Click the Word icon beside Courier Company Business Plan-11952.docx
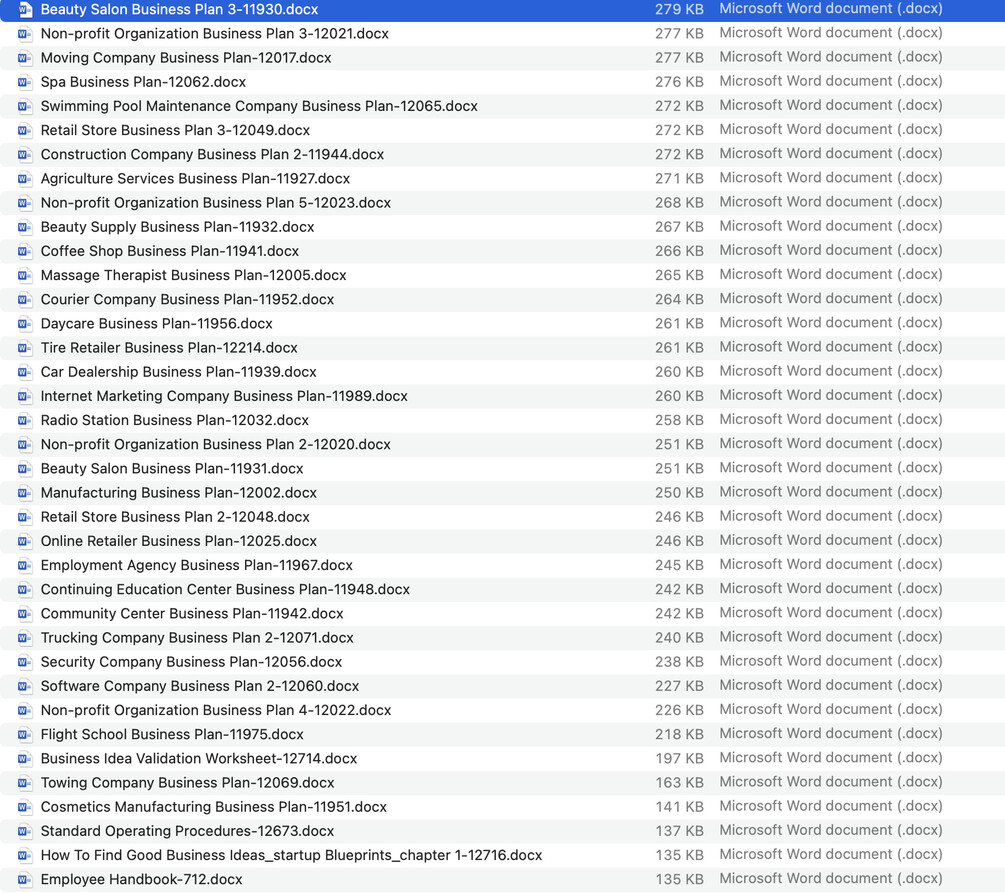Screen dimensions: 1005x893 (25, 299)
